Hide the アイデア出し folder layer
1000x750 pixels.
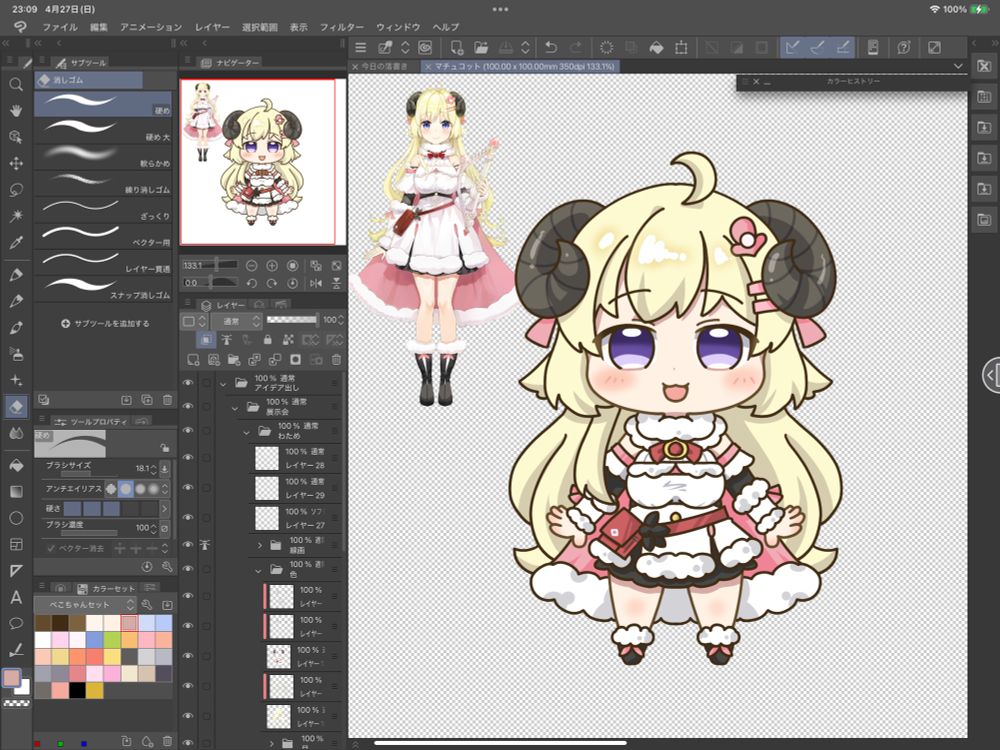pyautogui.click(x=188, y=383)
